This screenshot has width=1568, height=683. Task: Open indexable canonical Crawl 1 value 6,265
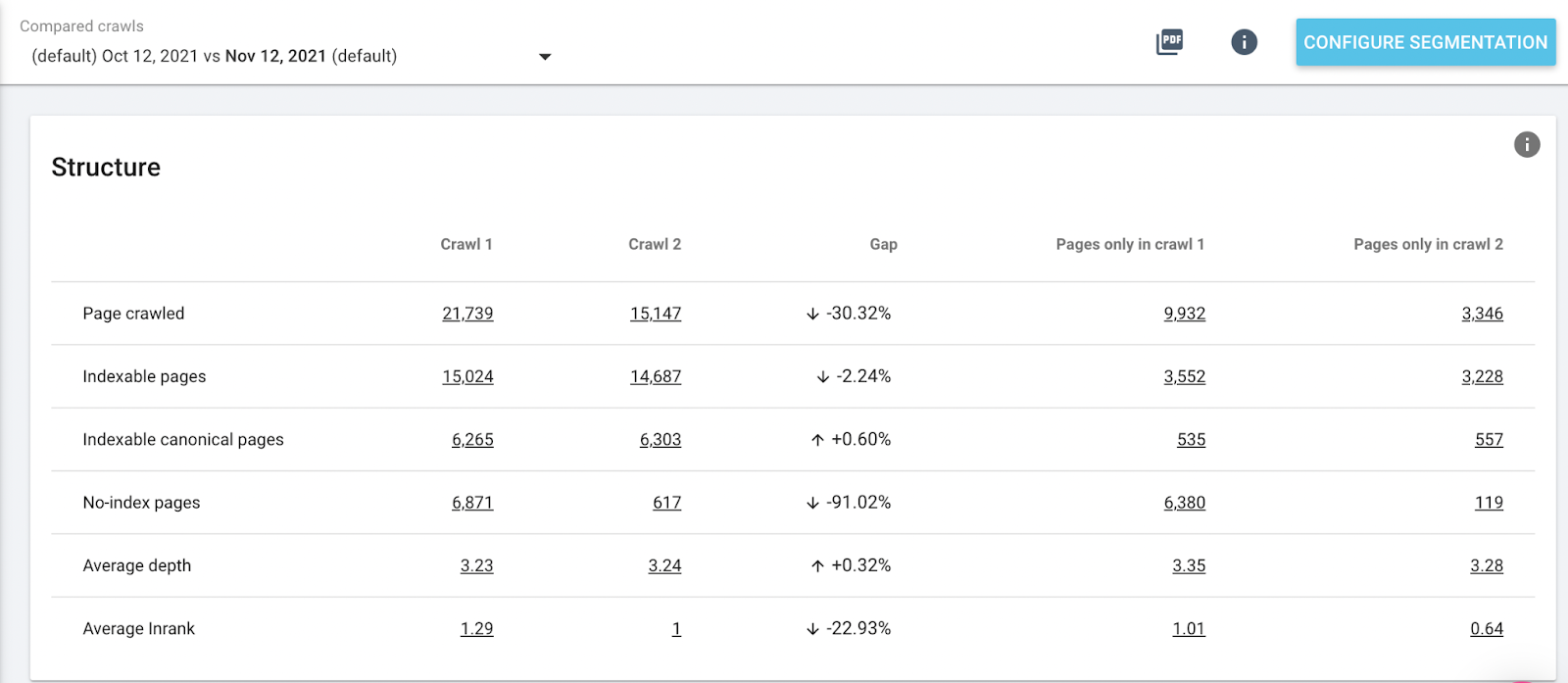pyautogui.click(x=472, y=440)
